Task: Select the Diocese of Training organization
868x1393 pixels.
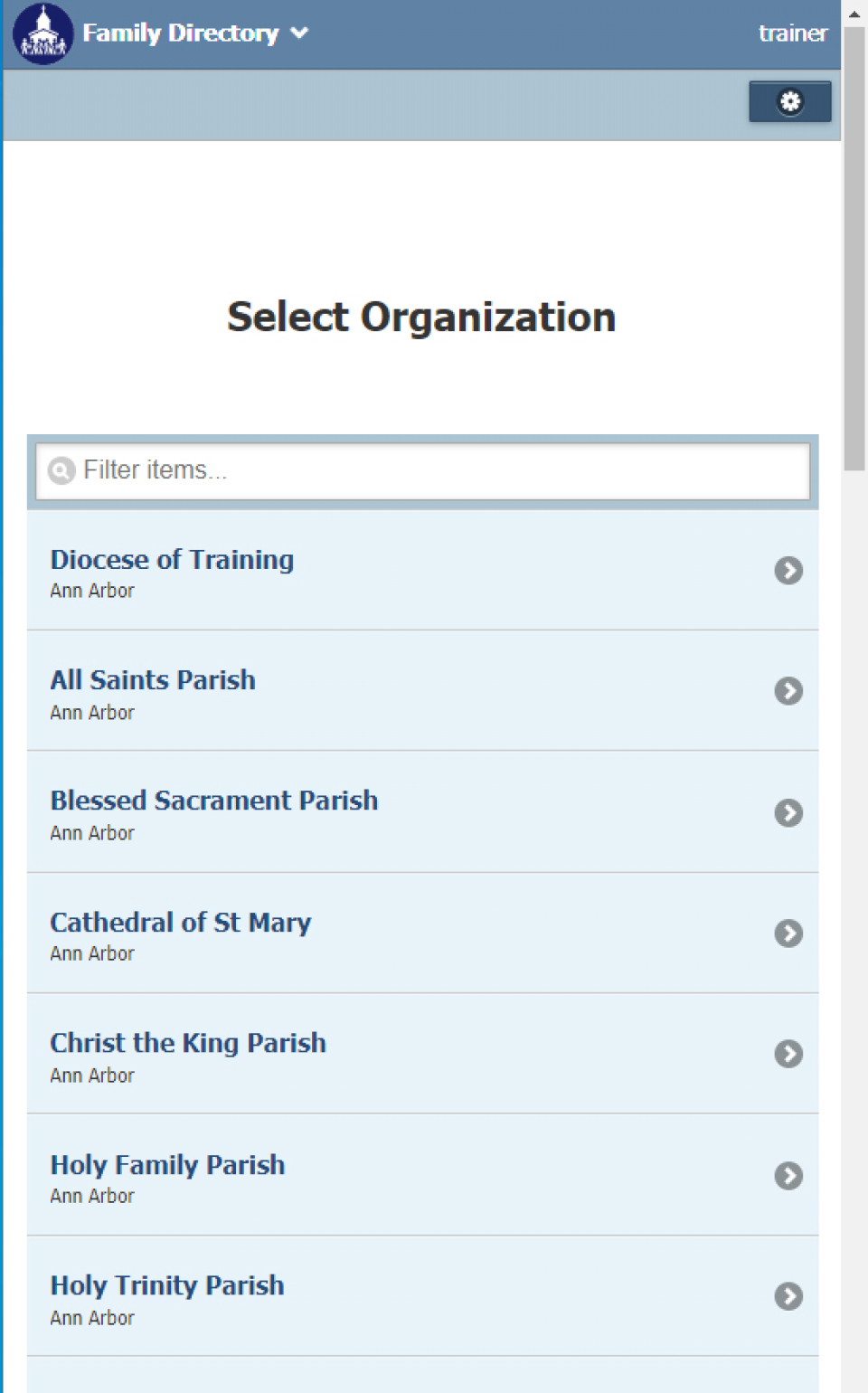Action: click(423, 570)
